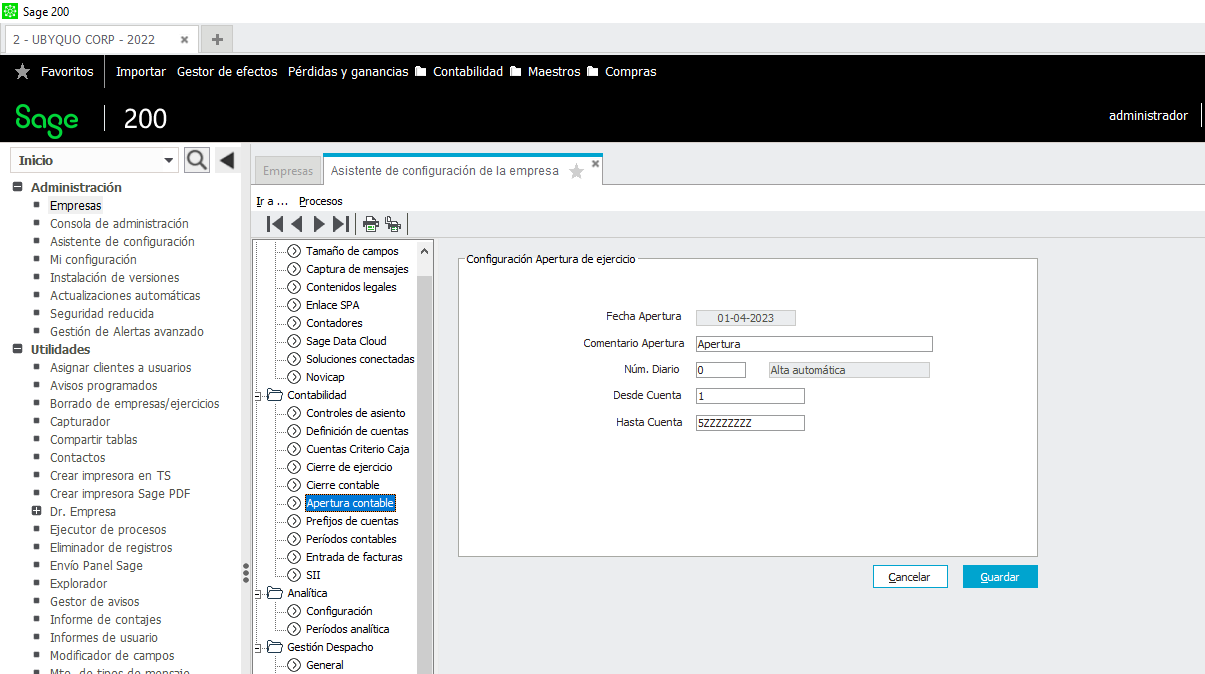Open the Ir a... menu
1205x674 pixels.
pyautogui.click(x=272, y=201)
